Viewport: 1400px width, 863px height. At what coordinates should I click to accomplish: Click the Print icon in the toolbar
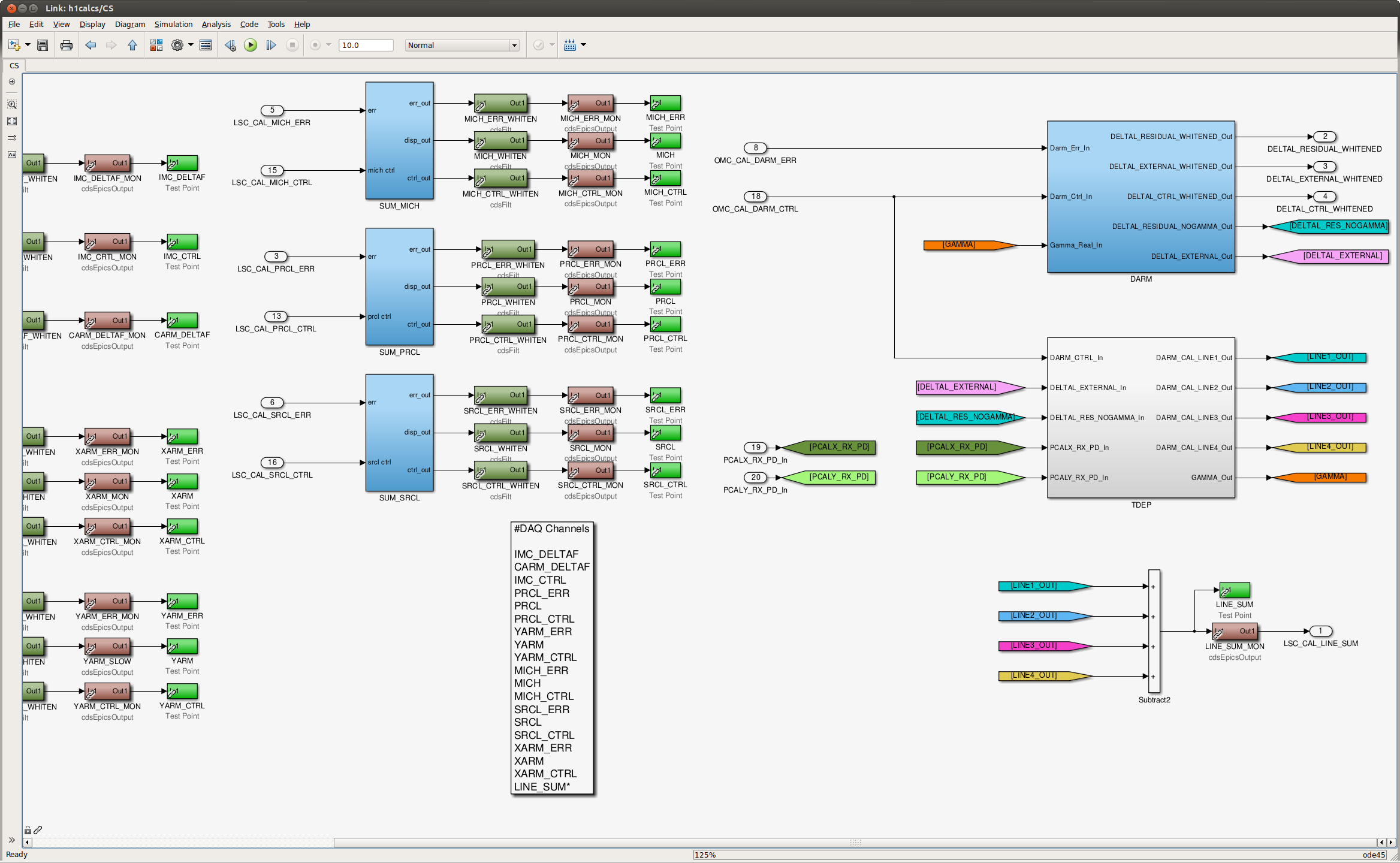(x=67, y=45)
